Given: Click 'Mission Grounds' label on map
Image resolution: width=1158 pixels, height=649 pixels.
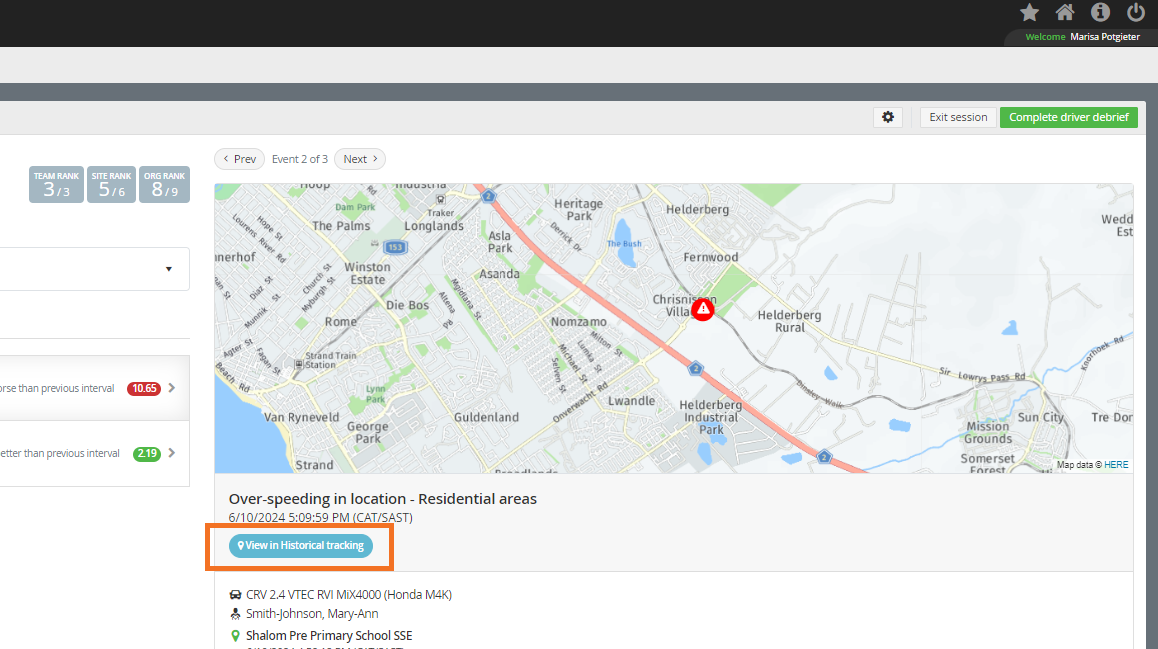Looking at the screenshot, I should pyautogui.click(x=987, y=433).
